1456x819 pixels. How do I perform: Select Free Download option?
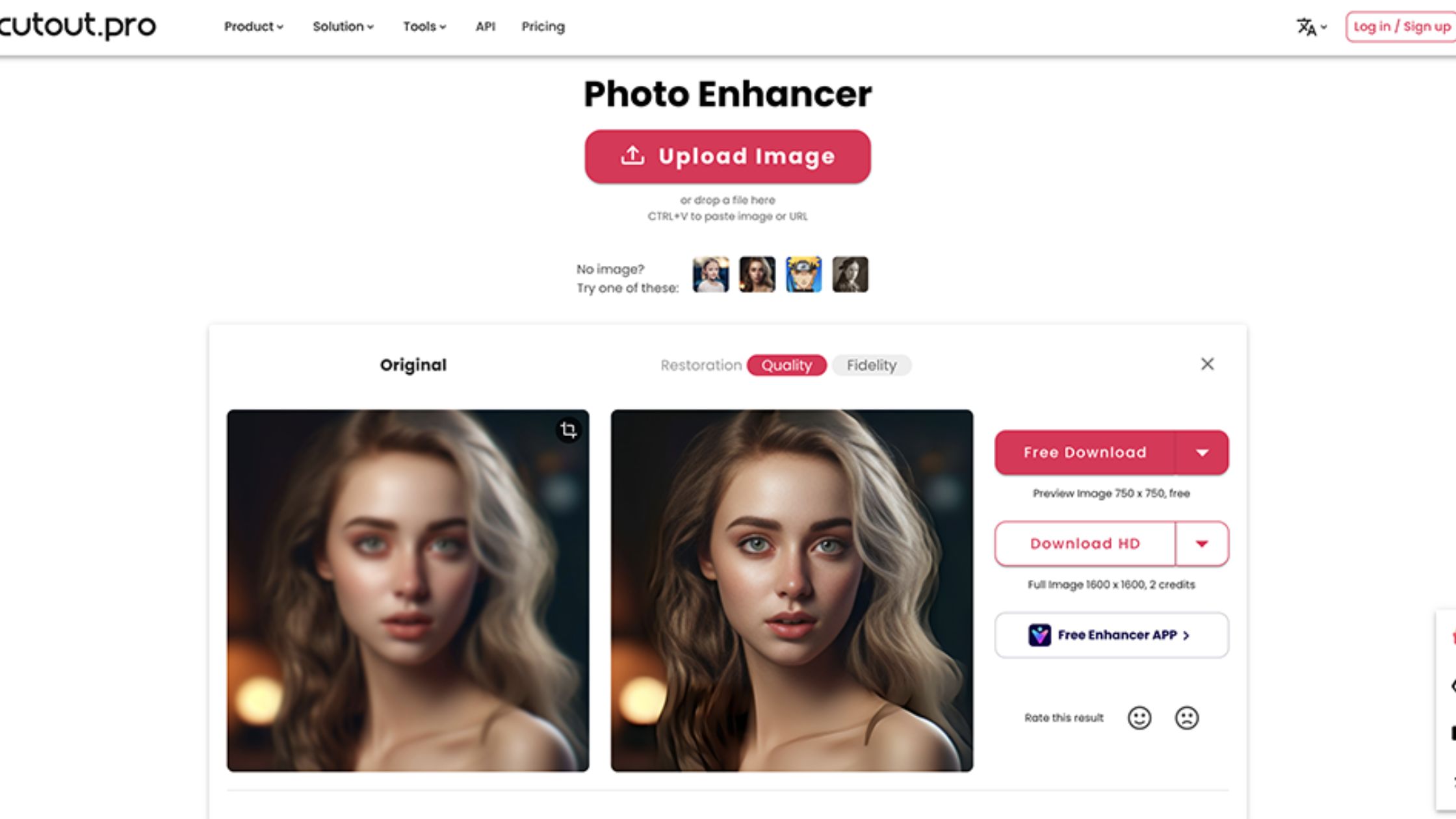coord(1085,451)
